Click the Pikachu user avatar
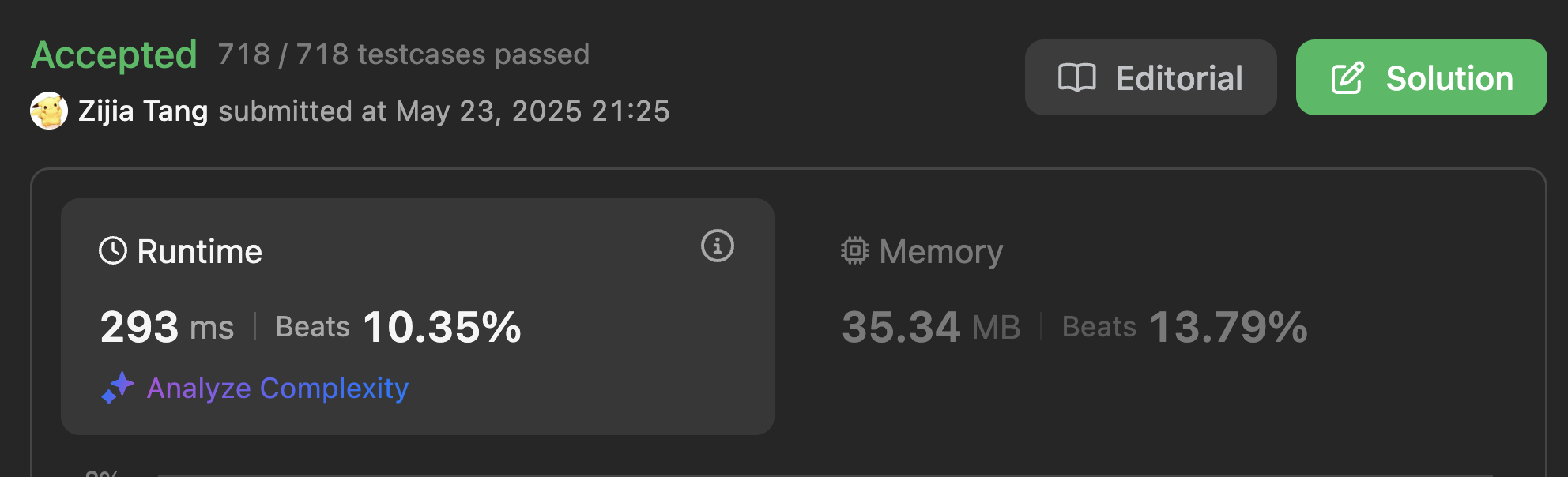Image resolution: width=1568 pixels, height=477 pixels. 49,111
